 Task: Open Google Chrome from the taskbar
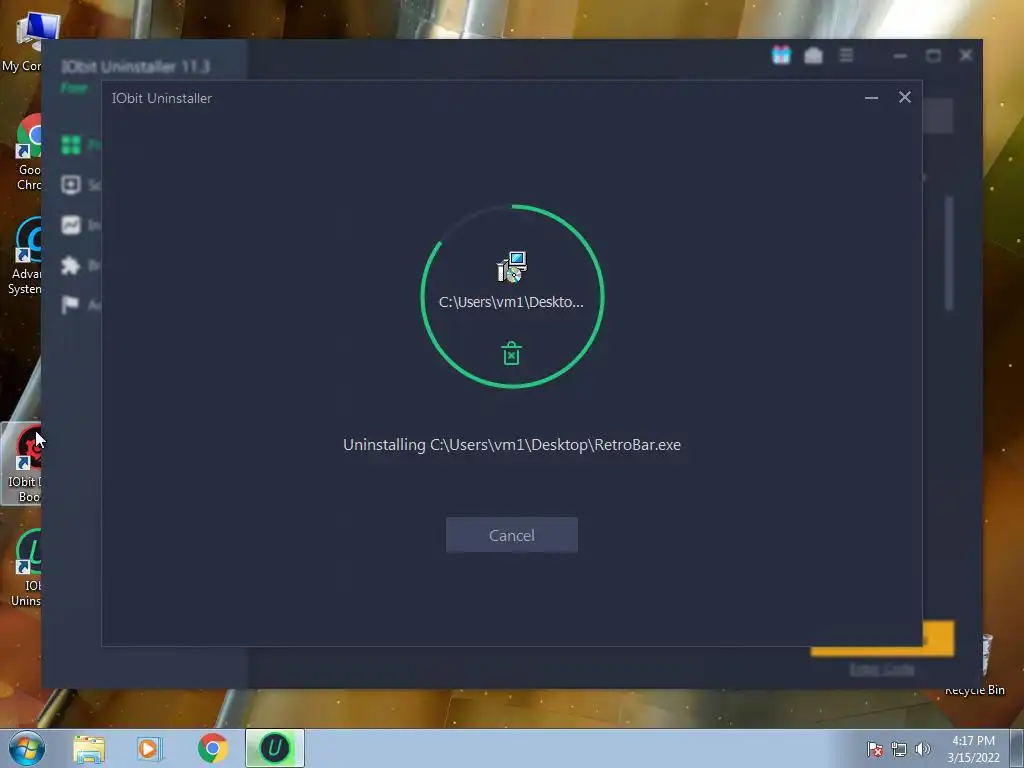pos(212,748)
